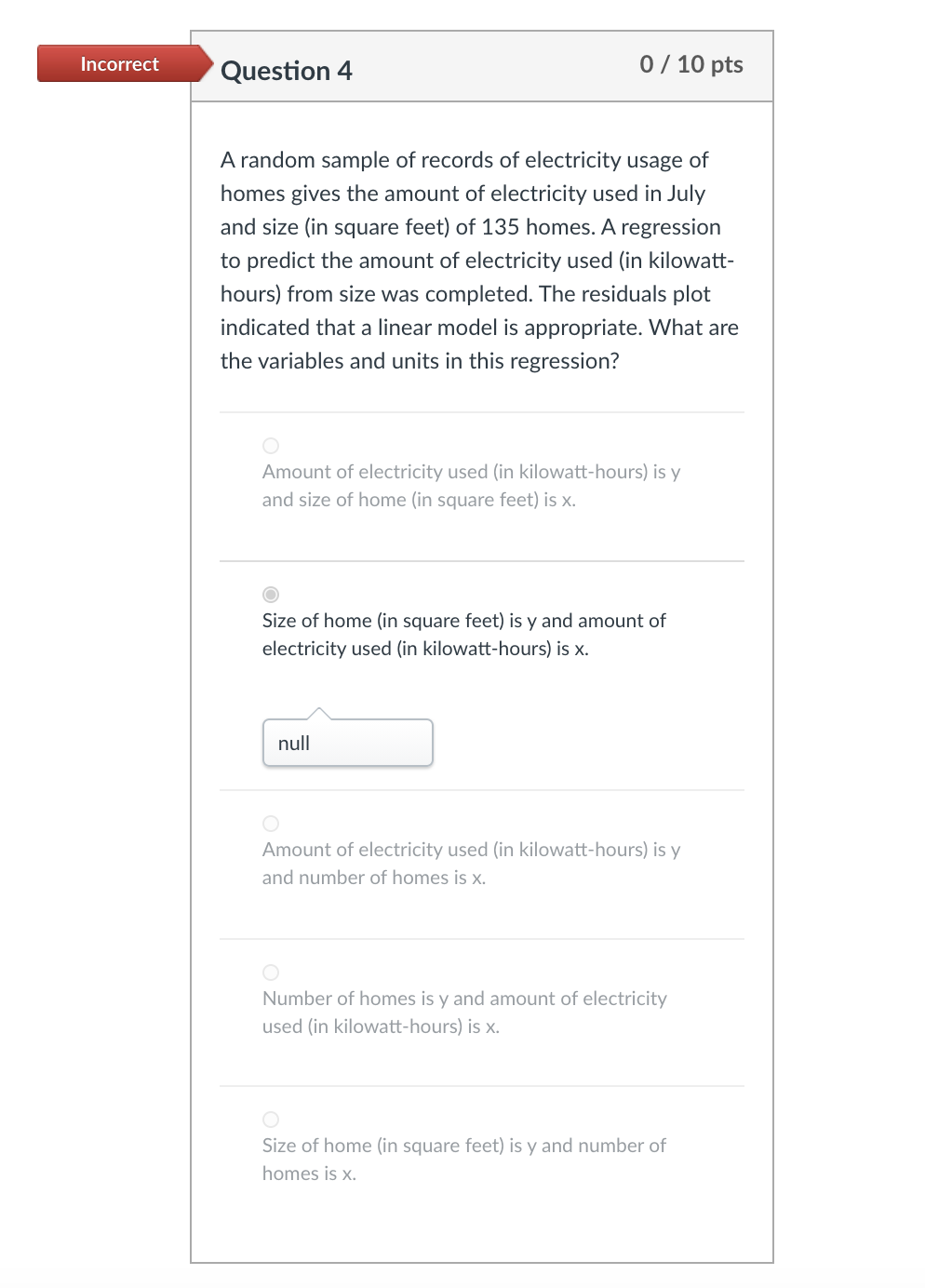The image size is (925, 1288).
Task: Click the 0 / 10 pts score
Action: pos(691,64)
